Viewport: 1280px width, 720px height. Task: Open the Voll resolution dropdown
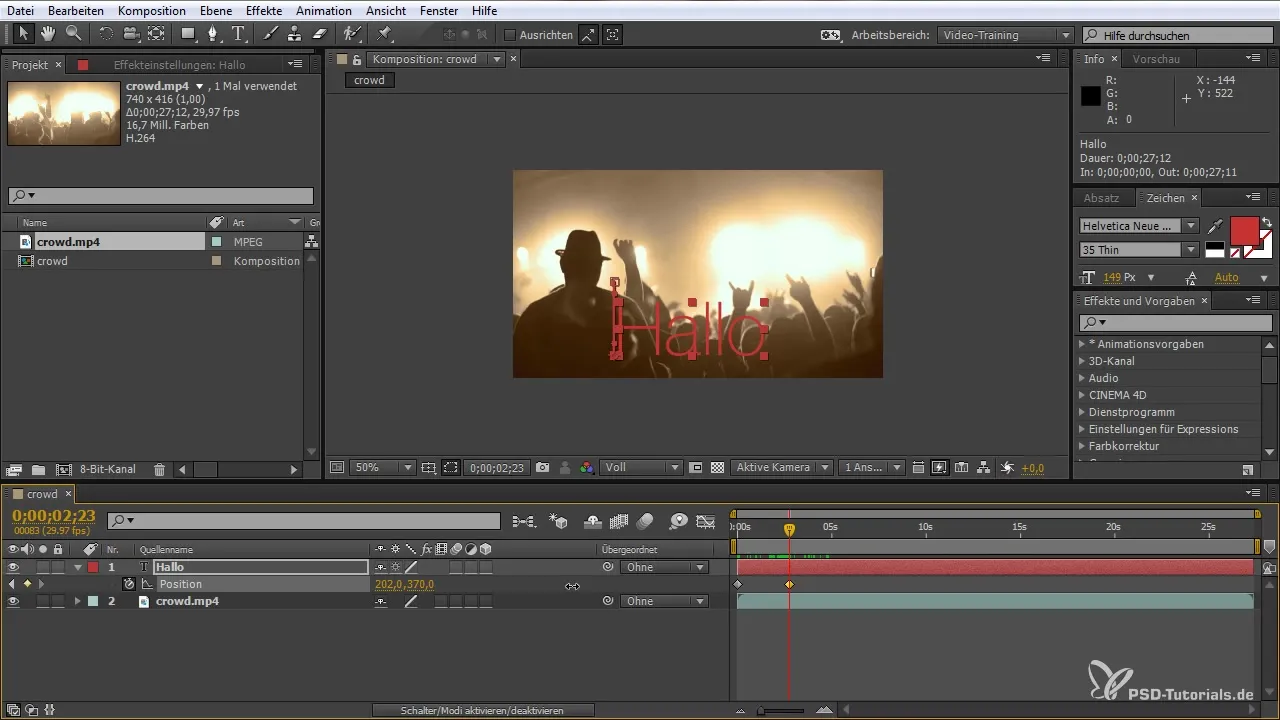point(643,467)
